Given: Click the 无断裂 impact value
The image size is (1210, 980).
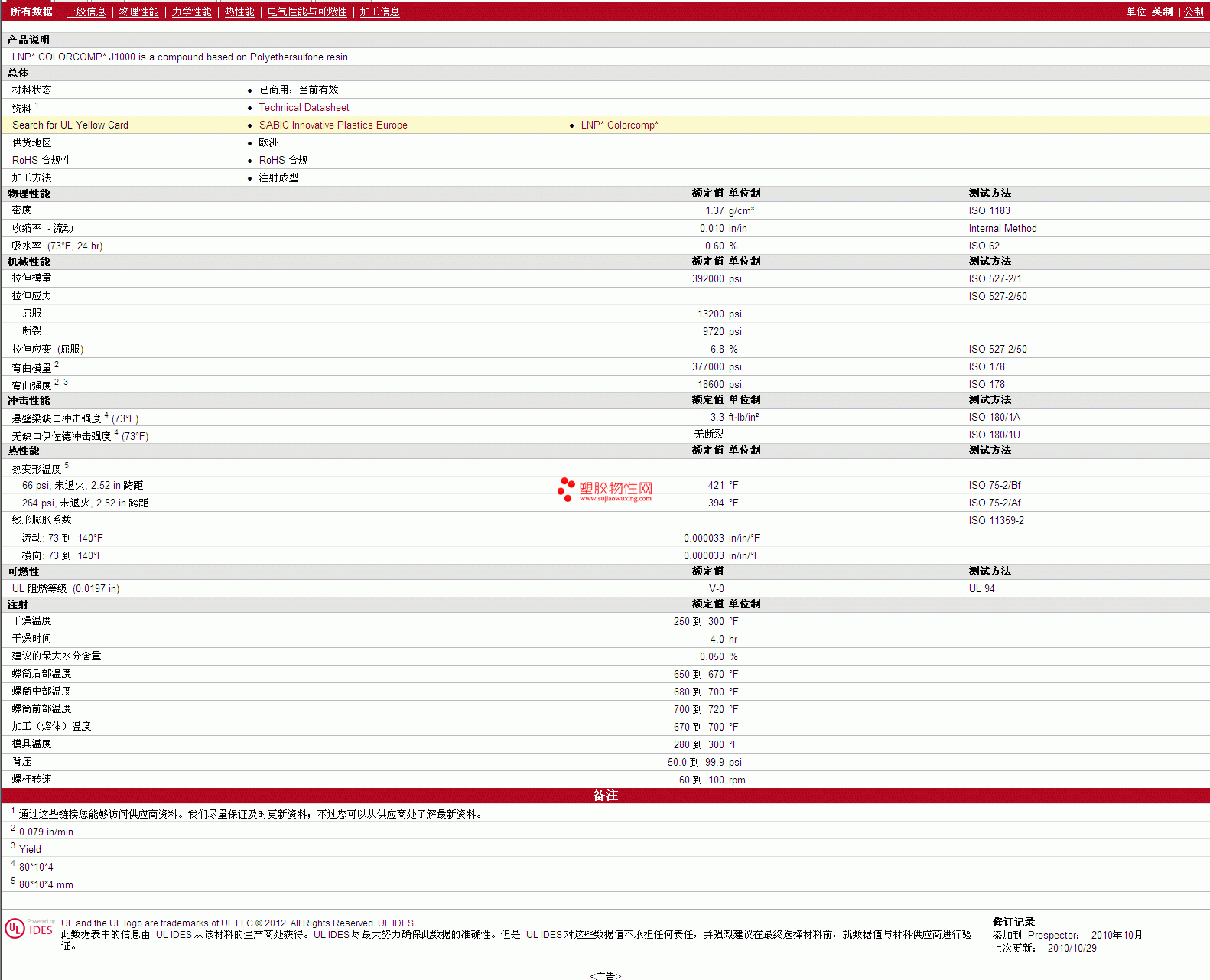Looking at the screenshot, I should pos(708,435).
